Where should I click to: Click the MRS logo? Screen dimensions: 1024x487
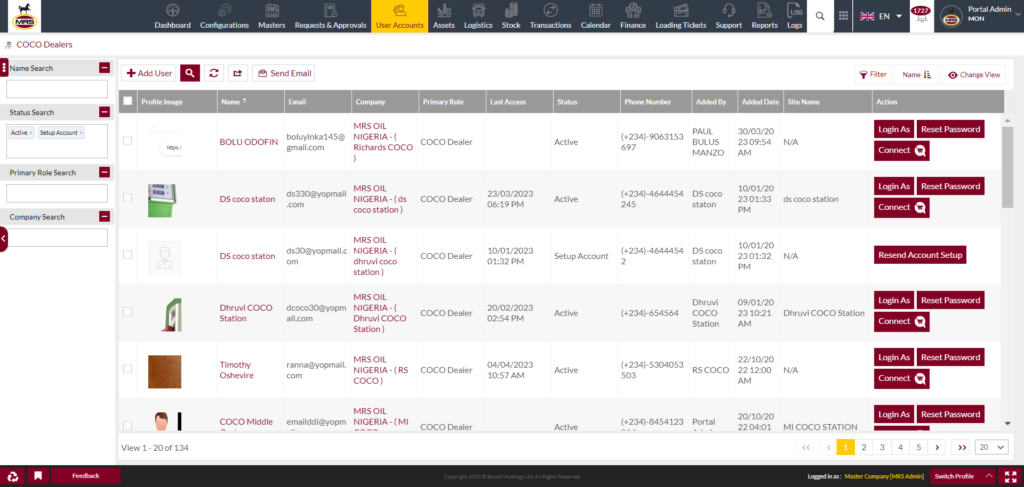(x=25, y=16)
